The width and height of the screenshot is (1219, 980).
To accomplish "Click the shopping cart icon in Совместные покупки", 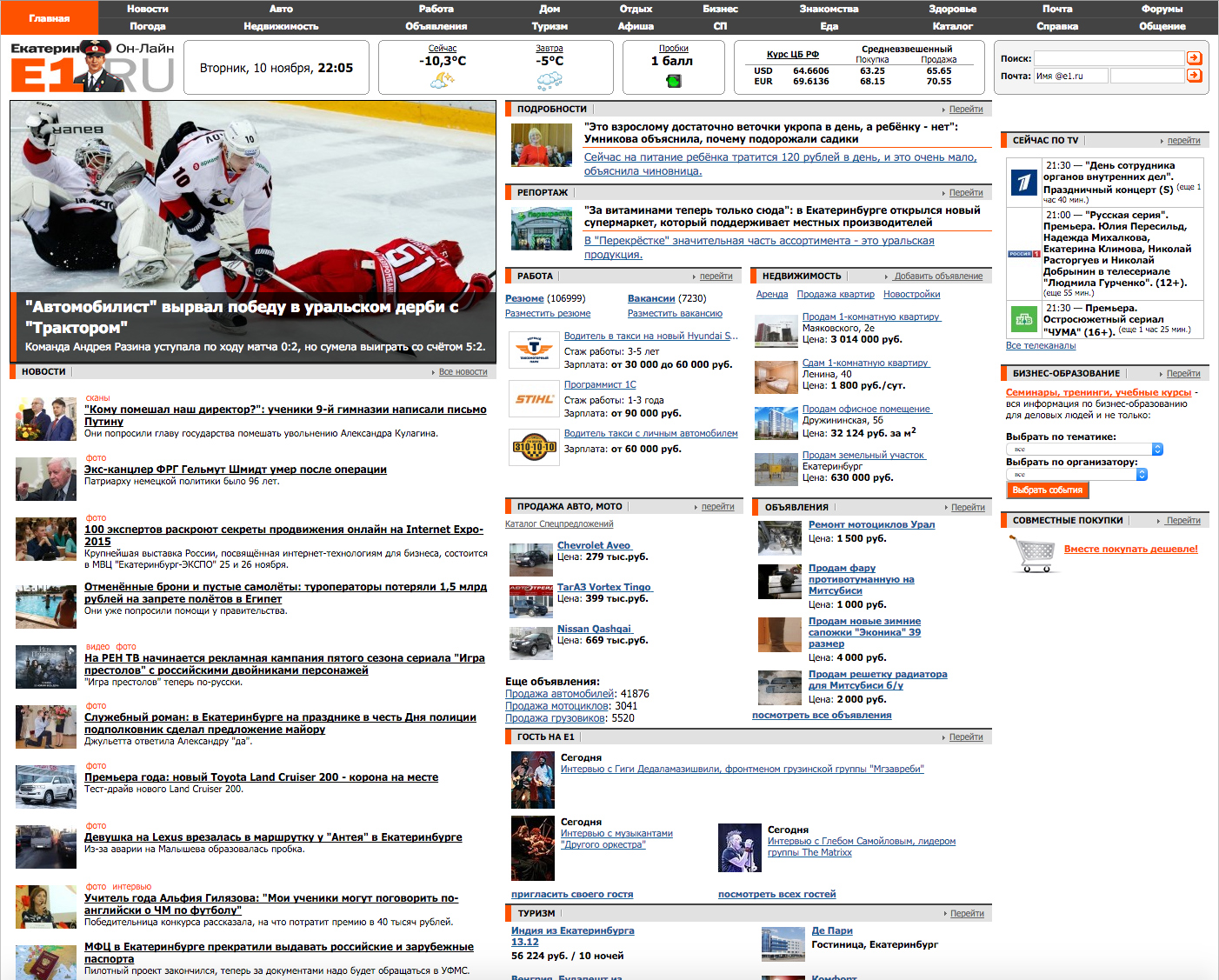I will click(1033, 554).
